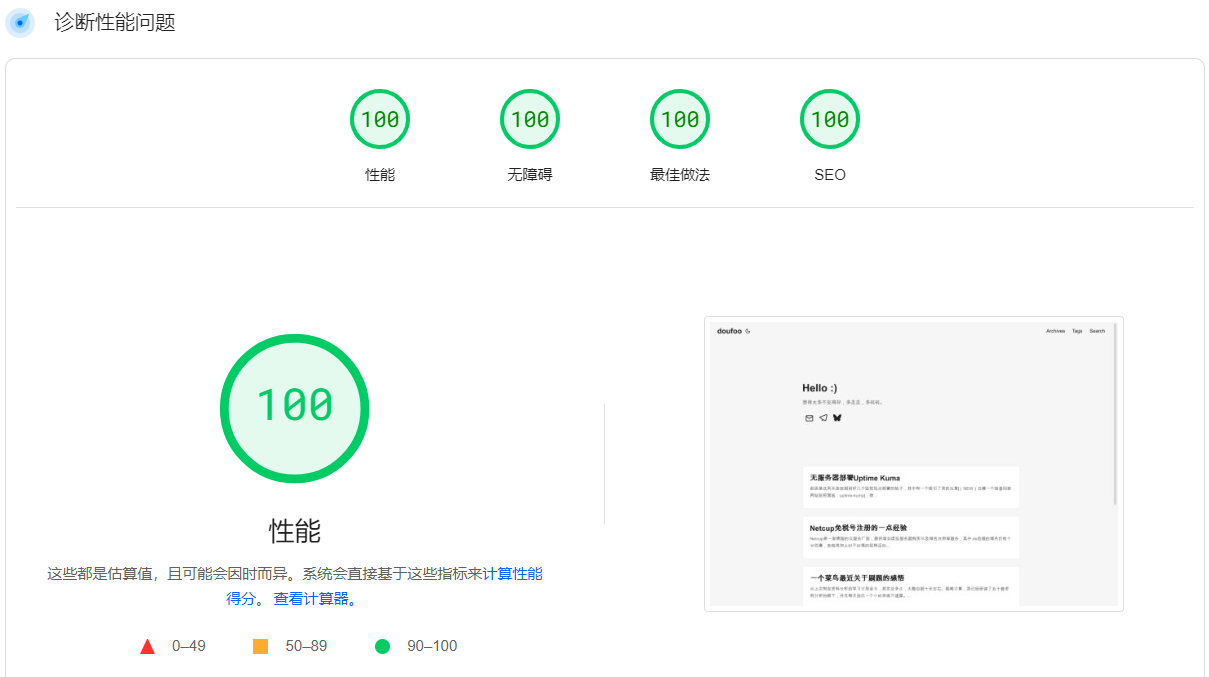Jump to the 性能 score gauge at top

pos(380,120)
